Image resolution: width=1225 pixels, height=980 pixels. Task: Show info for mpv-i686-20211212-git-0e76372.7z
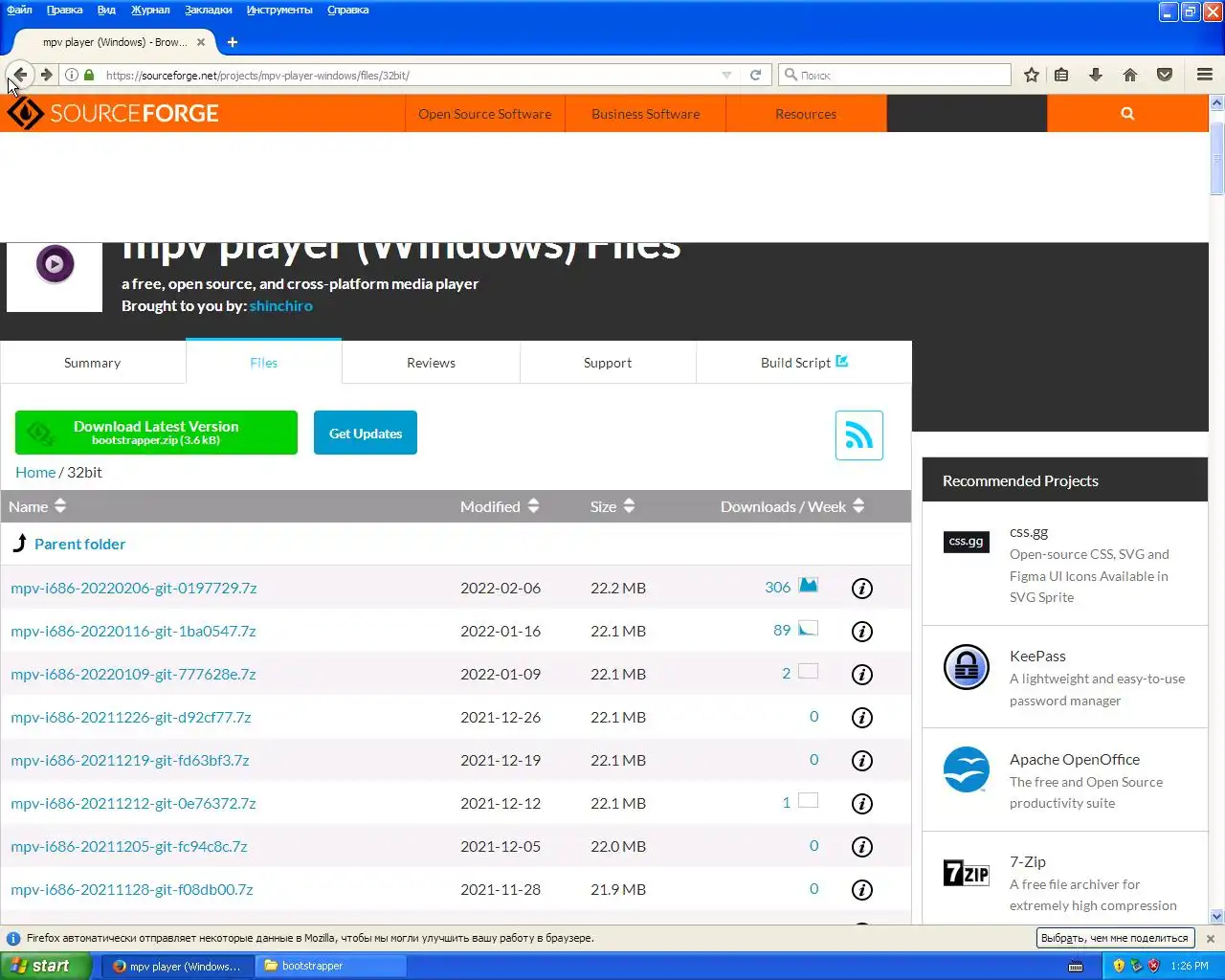pyautogui.click(x=862, y=804)
